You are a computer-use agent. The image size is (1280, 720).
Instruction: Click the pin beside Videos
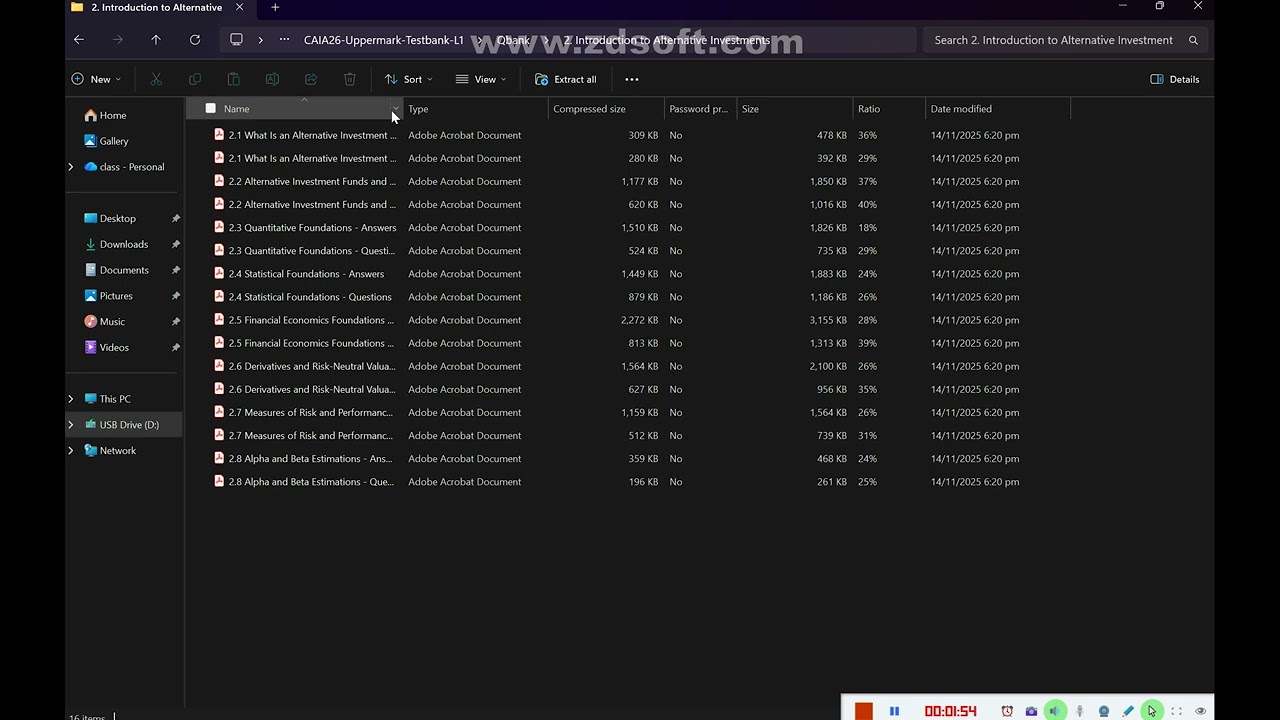(176, 347)
